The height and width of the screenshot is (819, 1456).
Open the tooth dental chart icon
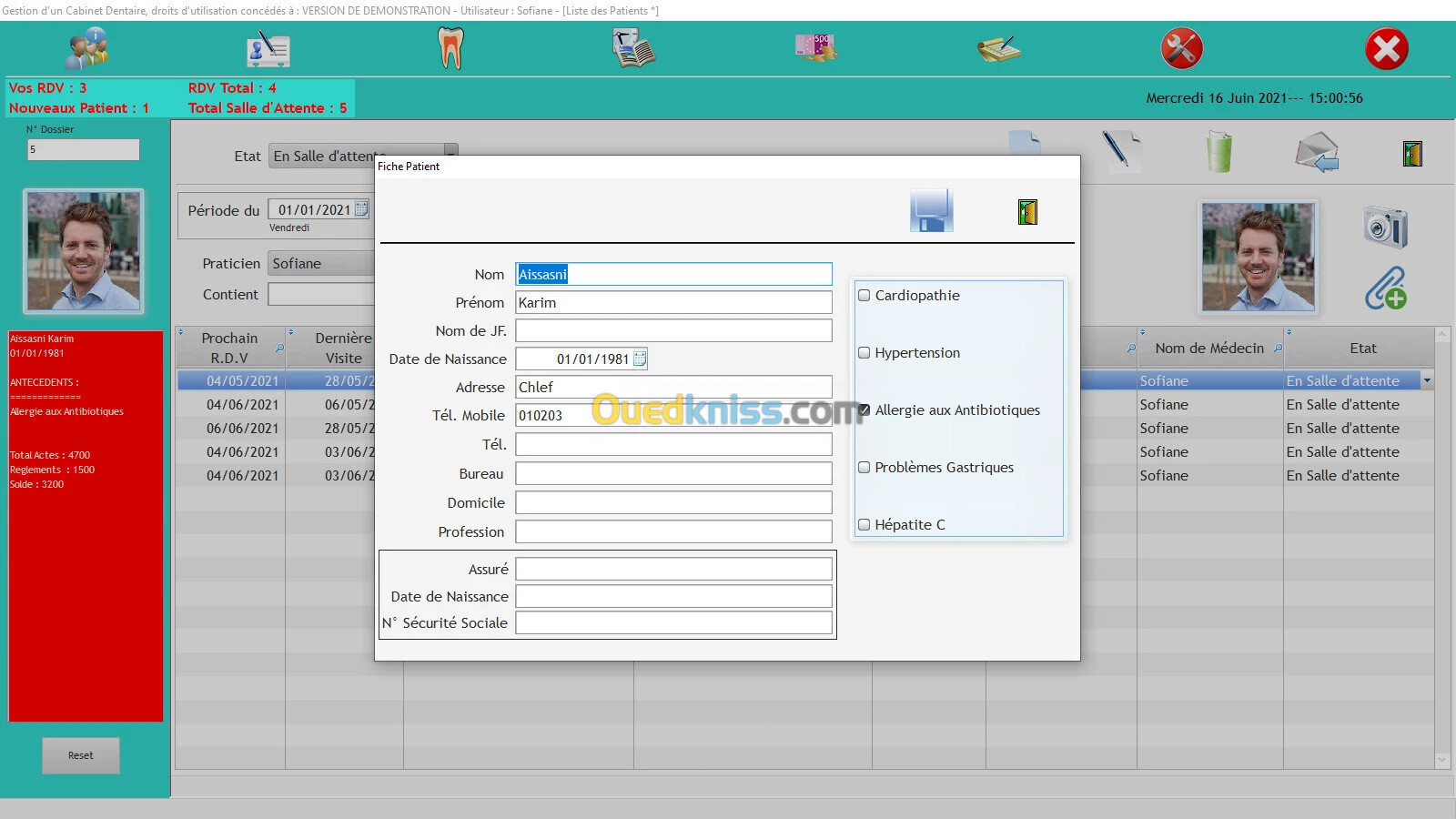pos(450,48)
